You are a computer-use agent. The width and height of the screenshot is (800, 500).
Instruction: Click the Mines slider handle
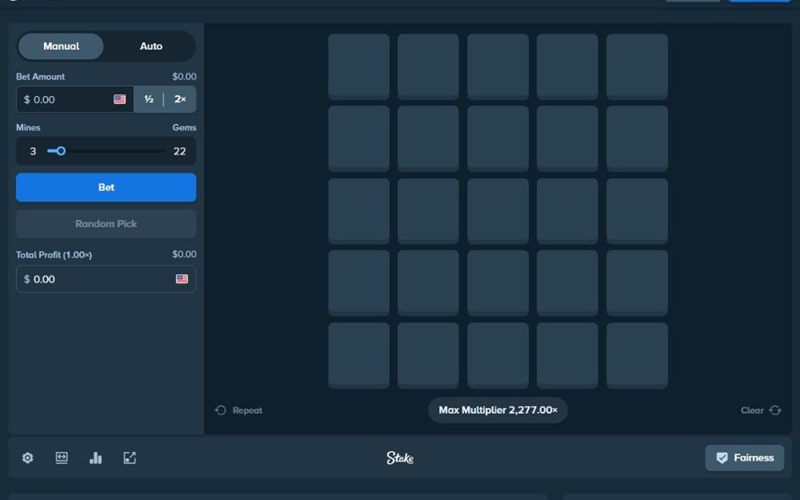[61, 151]
